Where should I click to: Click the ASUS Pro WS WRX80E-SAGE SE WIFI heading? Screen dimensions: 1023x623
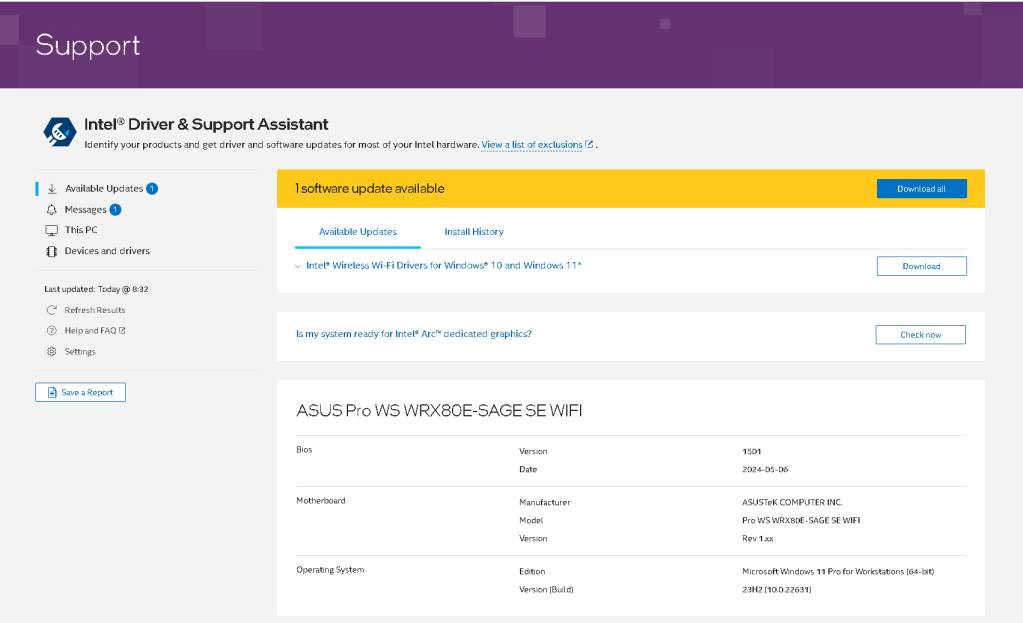click(439, 410)
